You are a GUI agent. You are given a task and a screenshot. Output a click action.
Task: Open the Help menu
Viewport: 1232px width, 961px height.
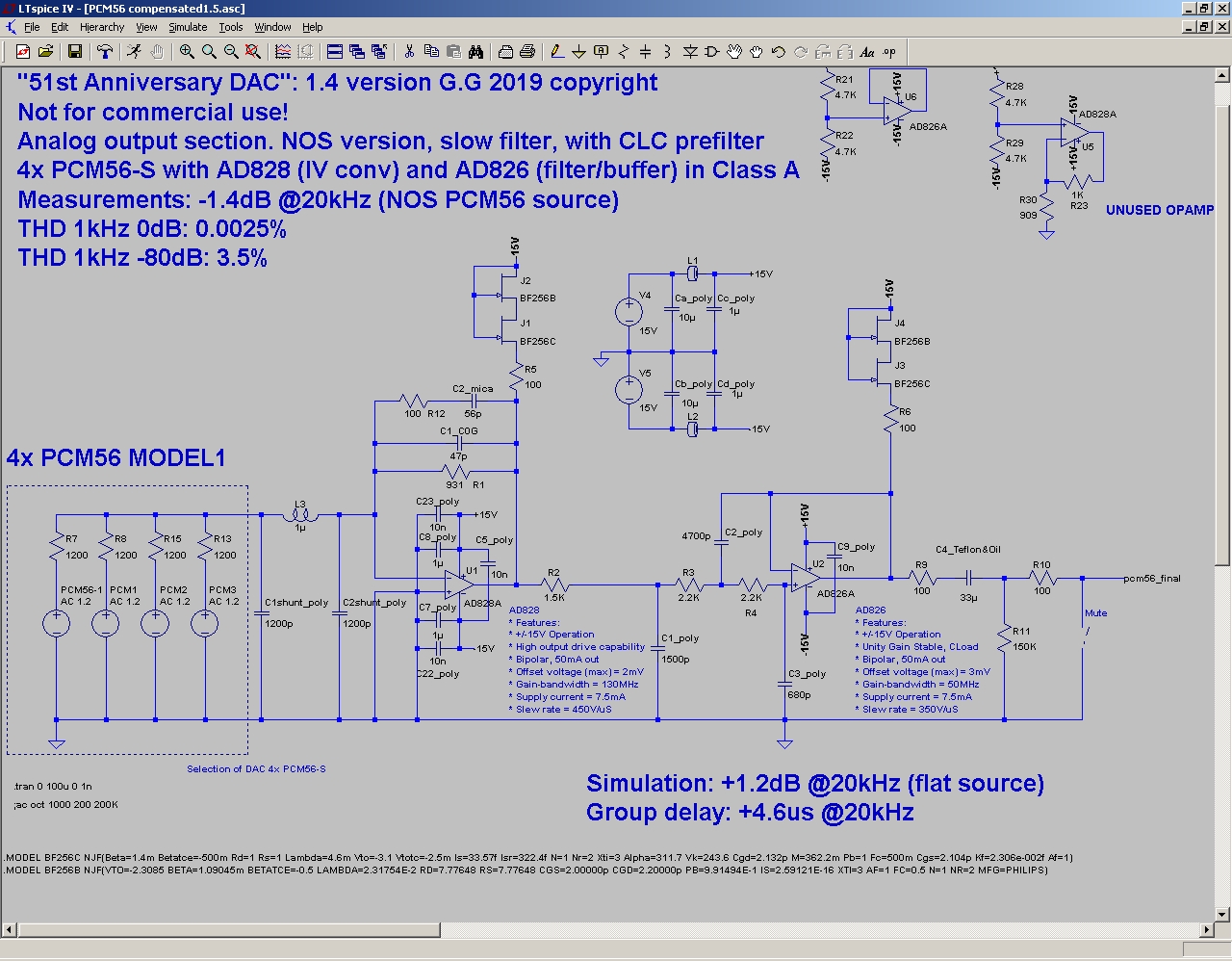[x=313, y=27]
